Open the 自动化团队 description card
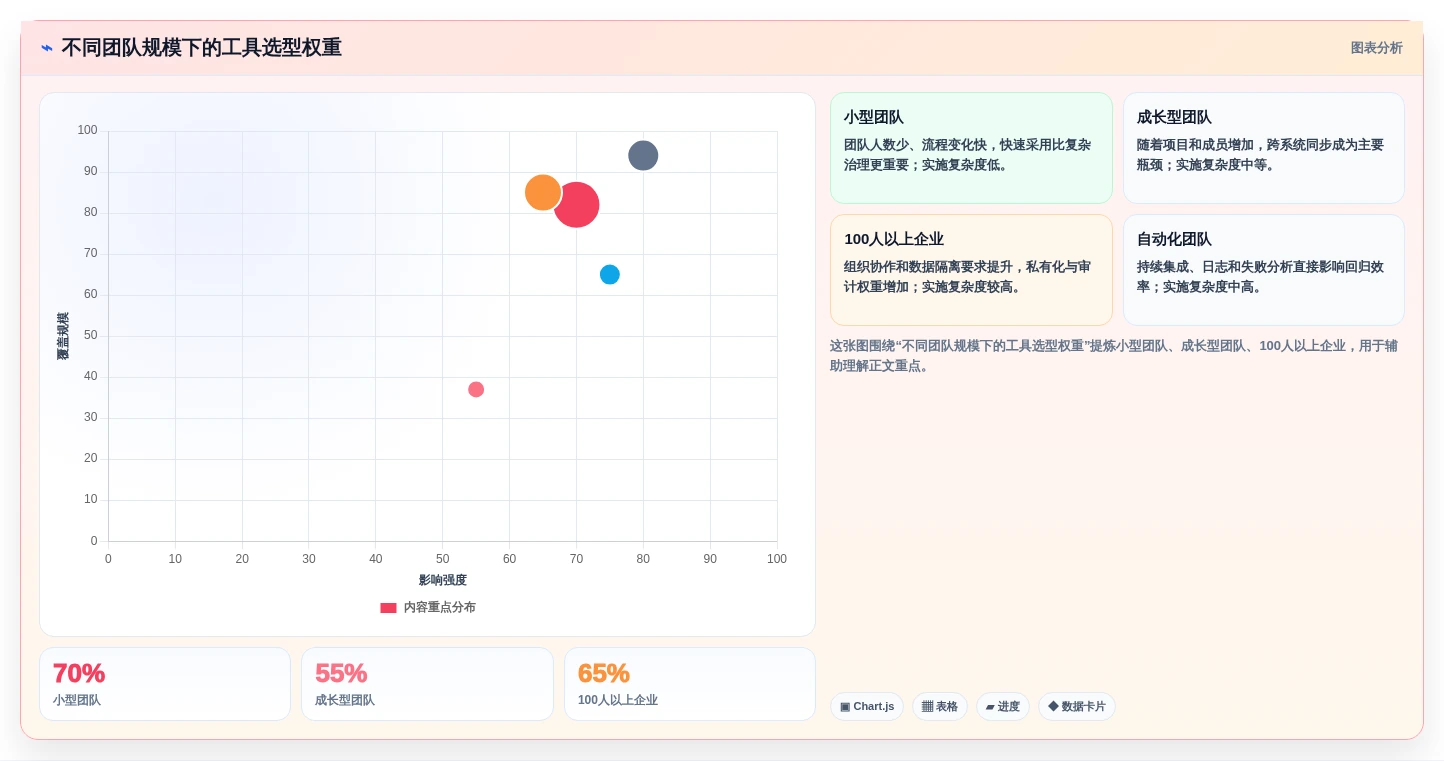Image resolution: width=1444 pixels, height=761 pixels. [x=1264, y=270]
